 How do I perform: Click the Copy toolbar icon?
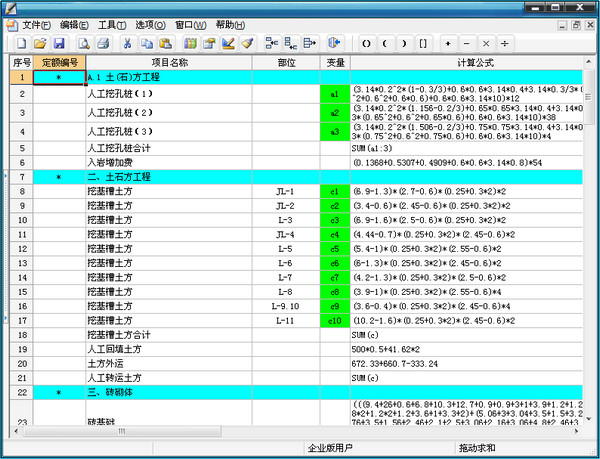click(x=147, y=44)
